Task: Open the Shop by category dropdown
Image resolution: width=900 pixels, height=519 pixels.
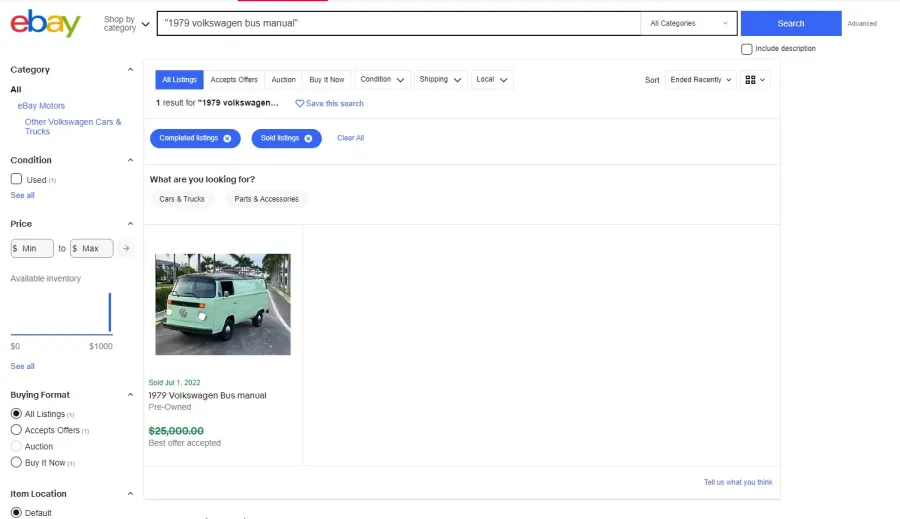Action: coord(126,24)
